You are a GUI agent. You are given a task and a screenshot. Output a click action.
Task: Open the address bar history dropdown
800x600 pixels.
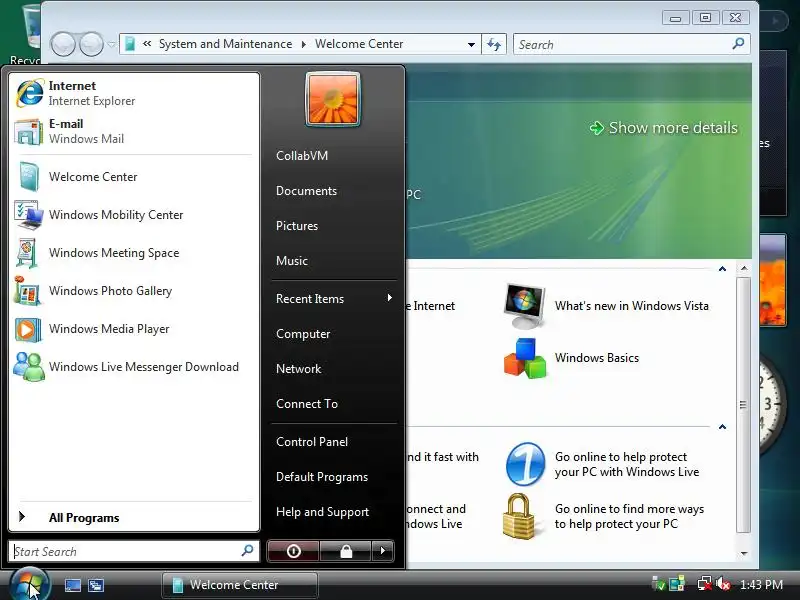tap(471, 44)
